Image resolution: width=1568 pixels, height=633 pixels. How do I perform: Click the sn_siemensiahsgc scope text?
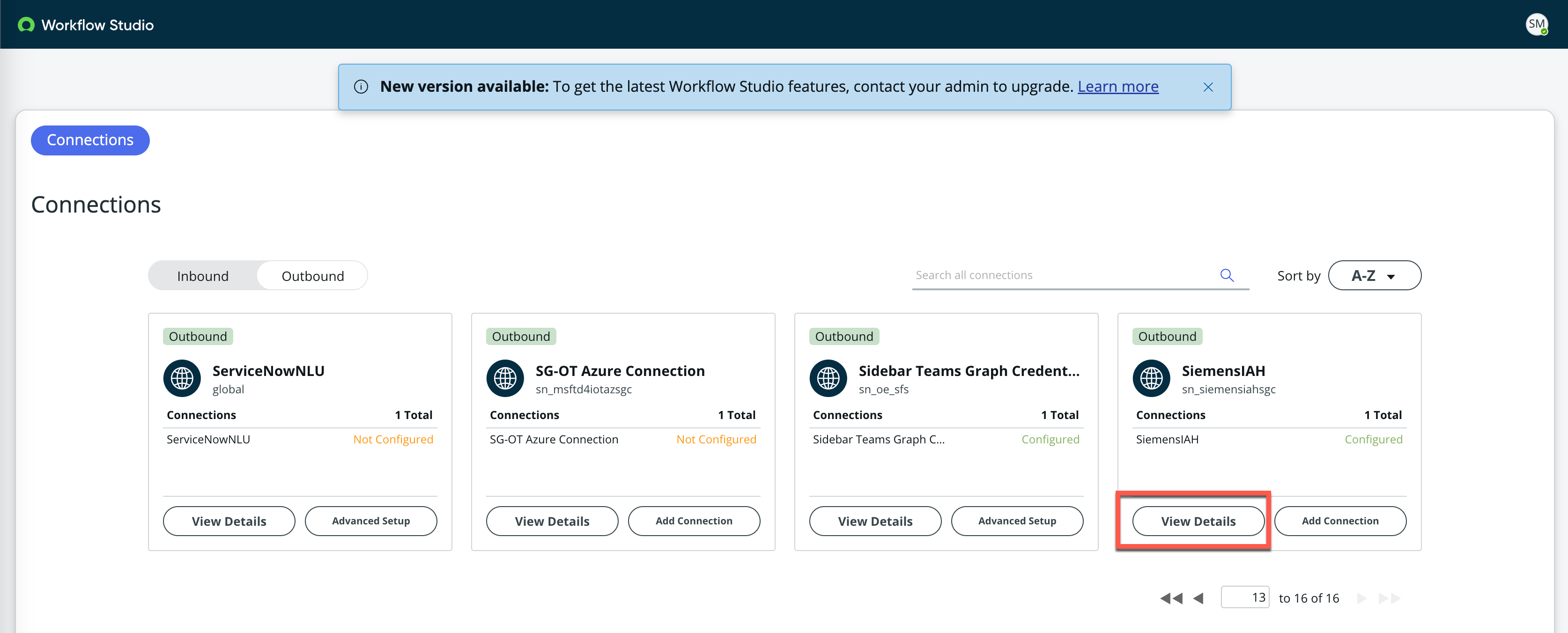[x=1229, y=390]
